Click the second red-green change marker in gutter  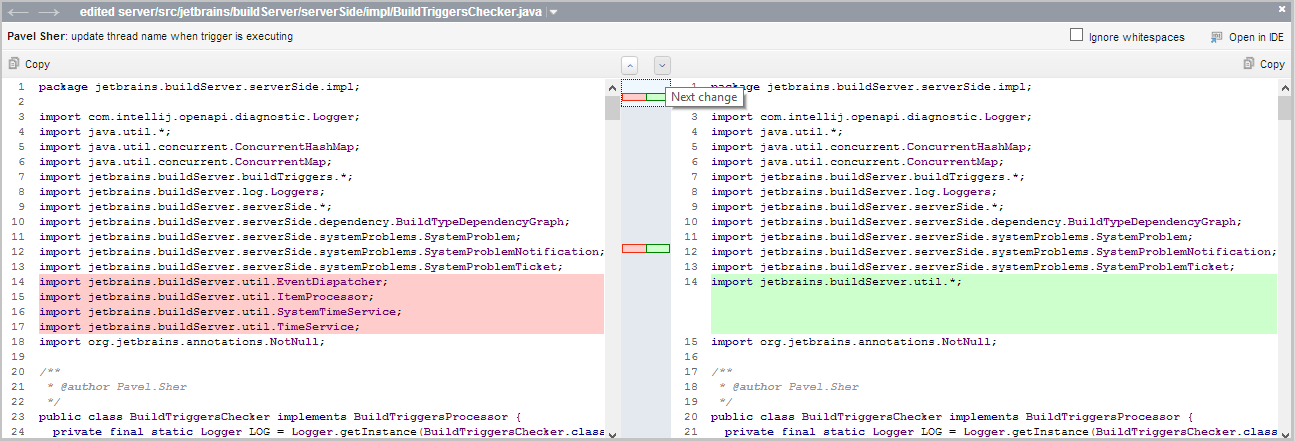(645, 248)
